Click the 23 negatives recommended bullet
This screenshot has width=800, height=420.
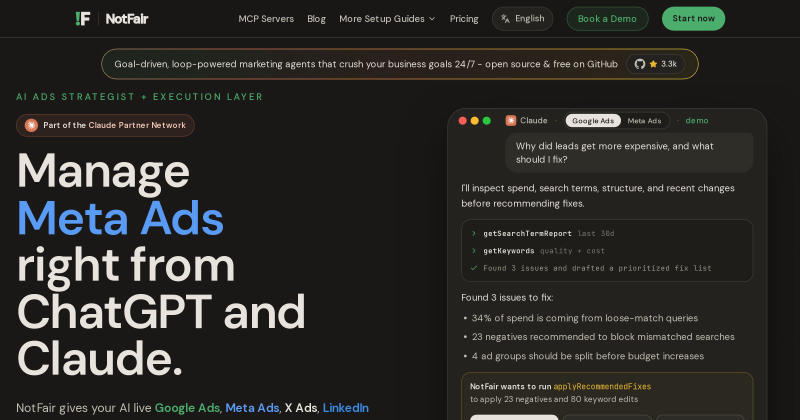coord(603,337)
